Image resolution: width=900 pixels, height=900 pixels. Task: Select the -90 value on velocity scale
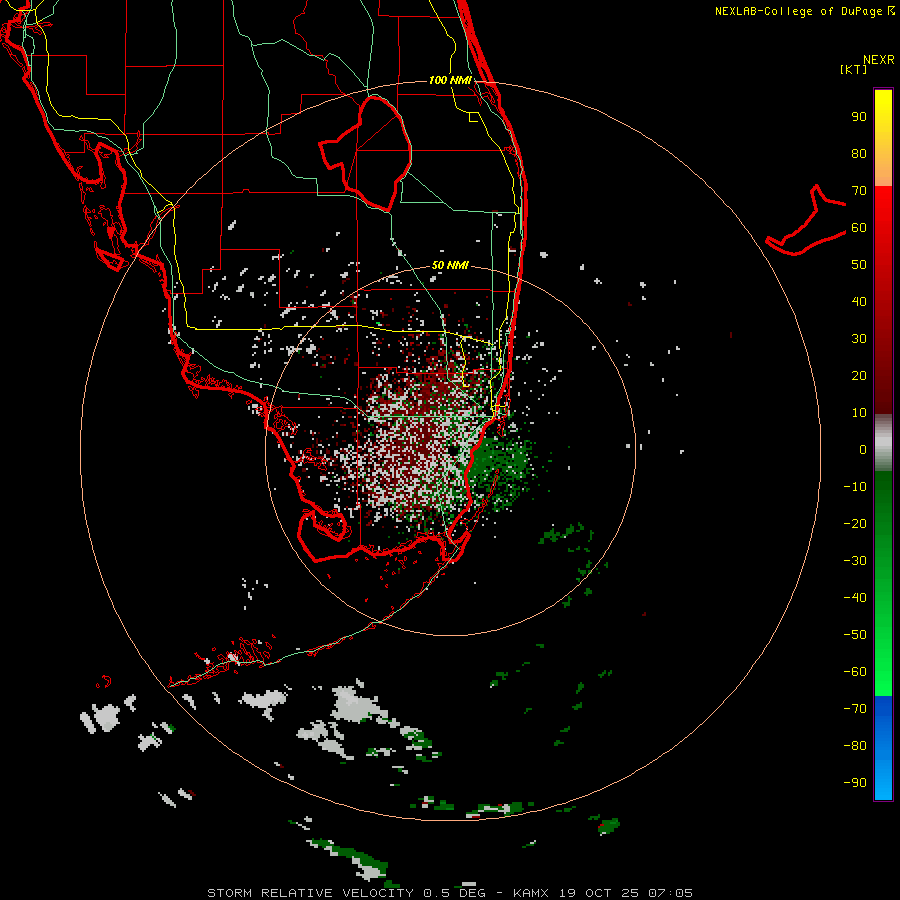[855, 783]
